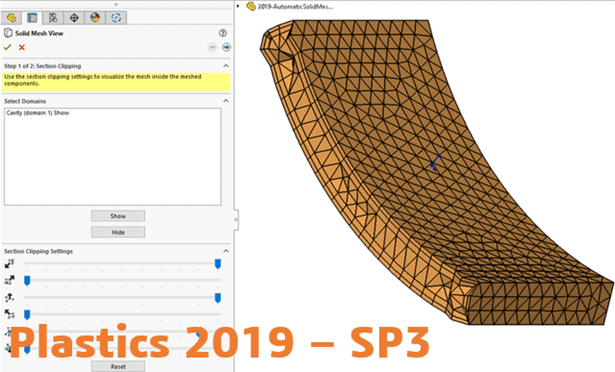Accept Solid Mesh View with green checkmark
The width and height of the screenshot is (615, 372).
tap(7, 47)
